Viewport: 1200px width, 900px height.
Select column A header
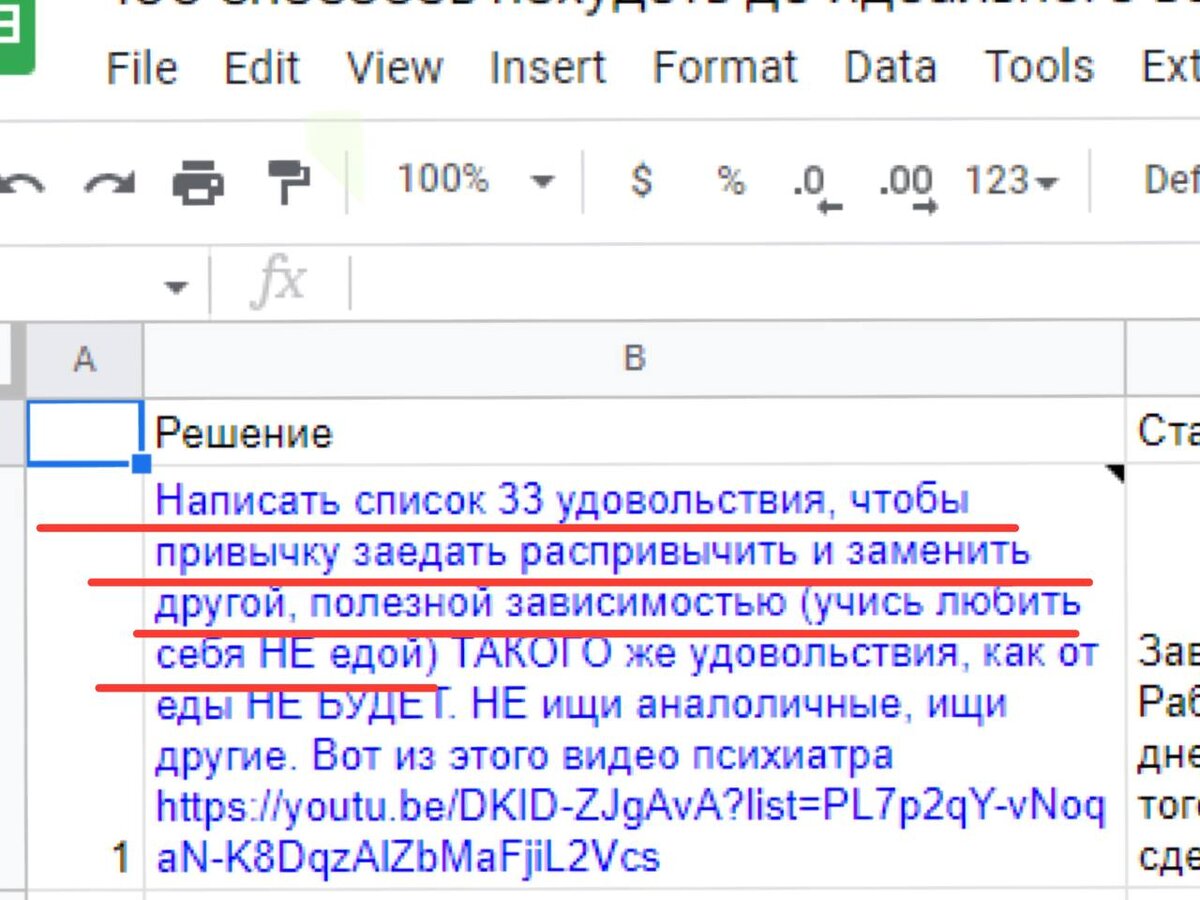(85, 357)
